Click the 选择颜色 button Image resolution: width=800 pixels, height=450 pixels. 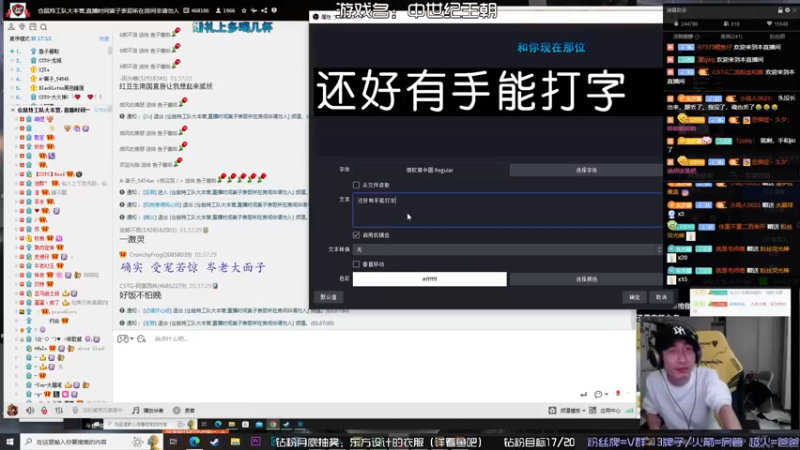pos(586,279)
